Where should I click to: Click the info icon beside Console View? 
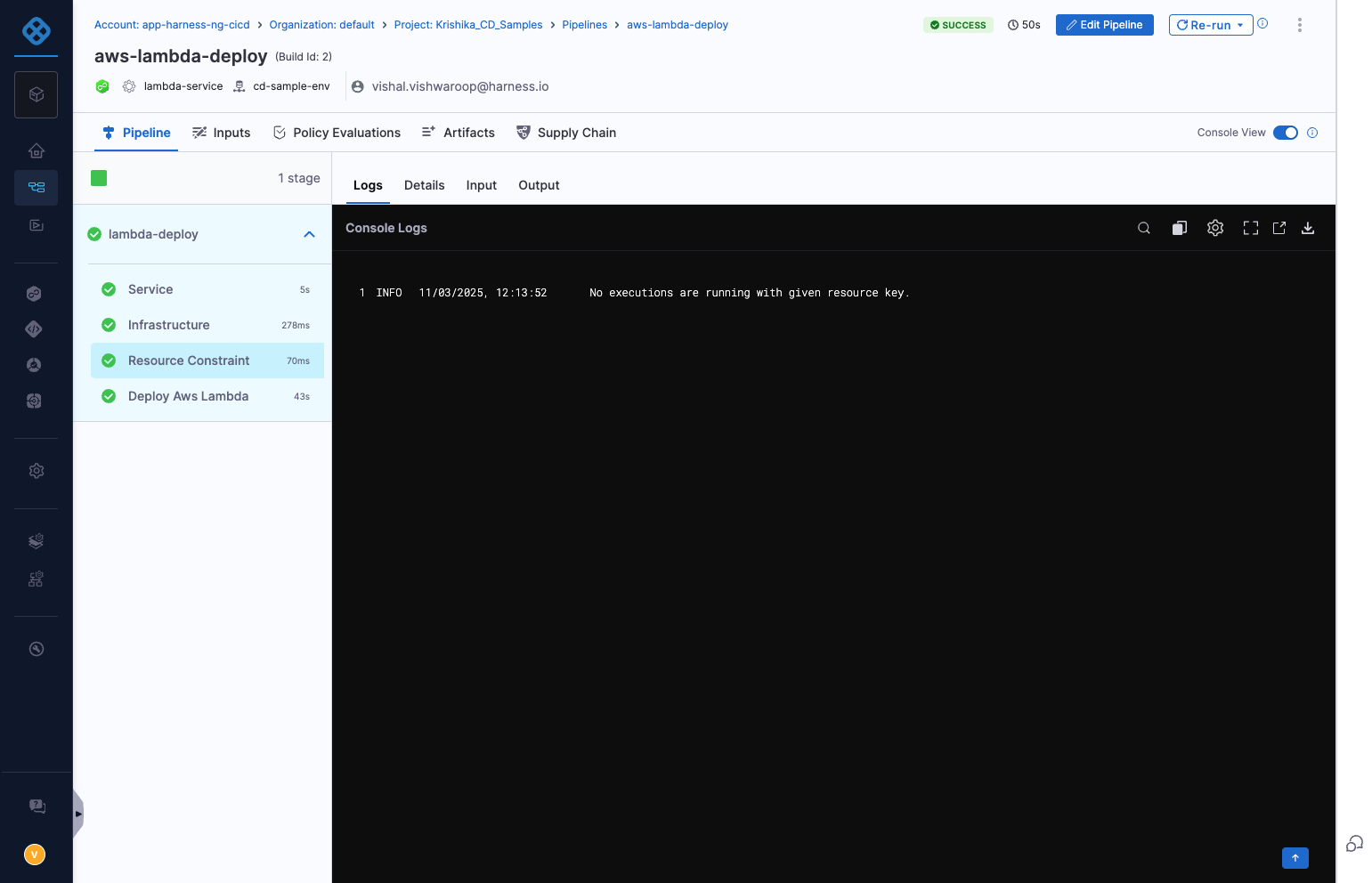(1312, 133)
